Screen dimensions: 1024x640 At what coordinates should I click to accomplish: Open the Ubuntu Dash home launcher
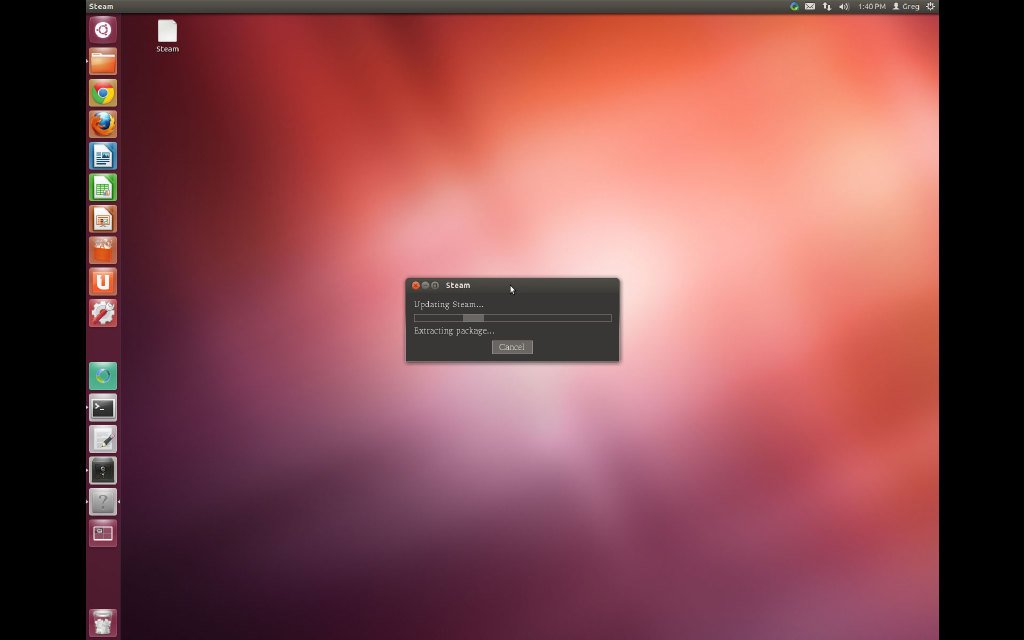click(103, 30)
